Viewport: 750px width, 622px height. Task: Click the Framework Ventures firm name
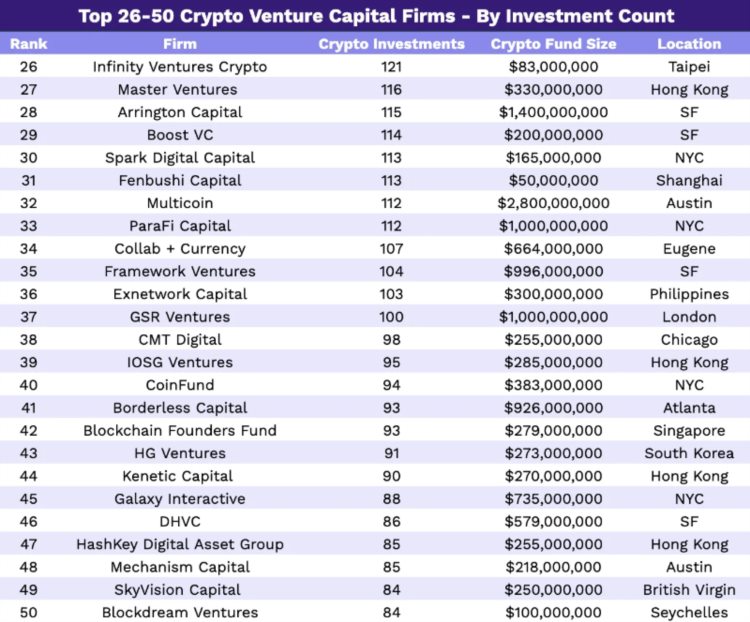pyautogui.click(x=180, y=271)
